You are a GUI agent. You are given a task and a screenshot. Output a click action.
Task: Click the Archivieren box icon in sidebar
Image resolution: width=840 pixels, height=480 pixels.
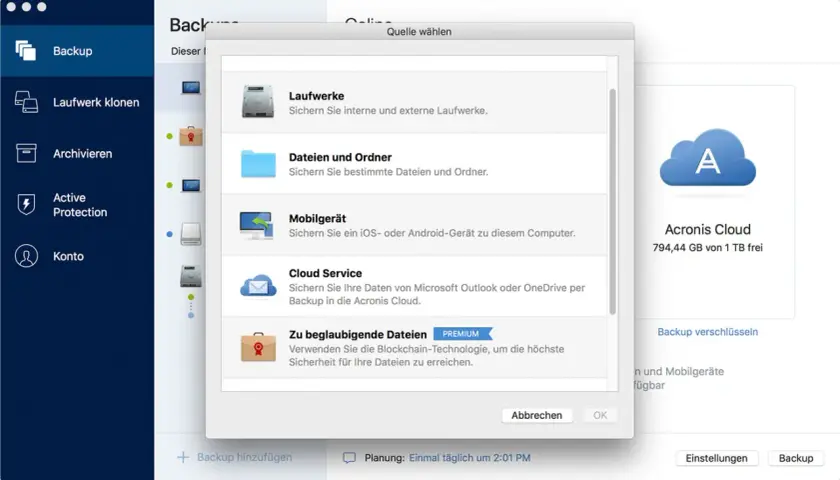26,153
